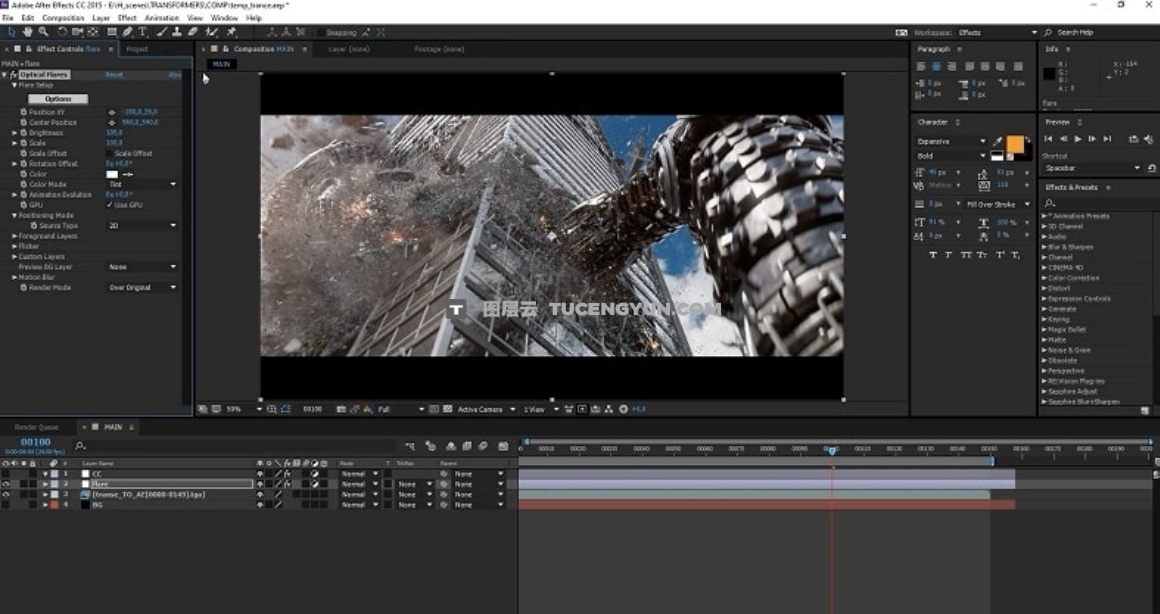The image size is (1160, 614).
Task: Enable the Snapping checkbox
Action: tap(320, 32)
